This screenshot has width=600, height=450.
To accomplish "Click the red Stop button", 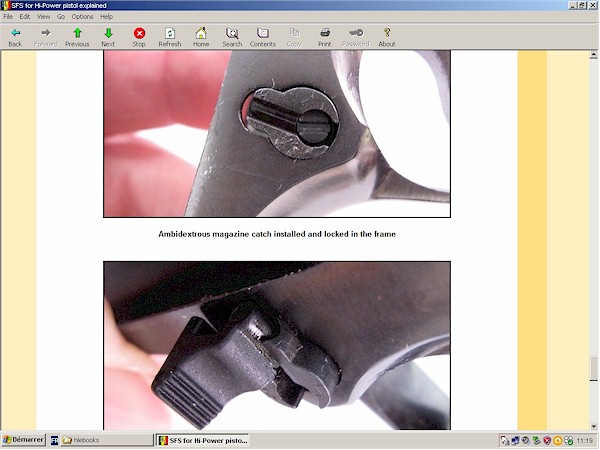I will [139, 38].
